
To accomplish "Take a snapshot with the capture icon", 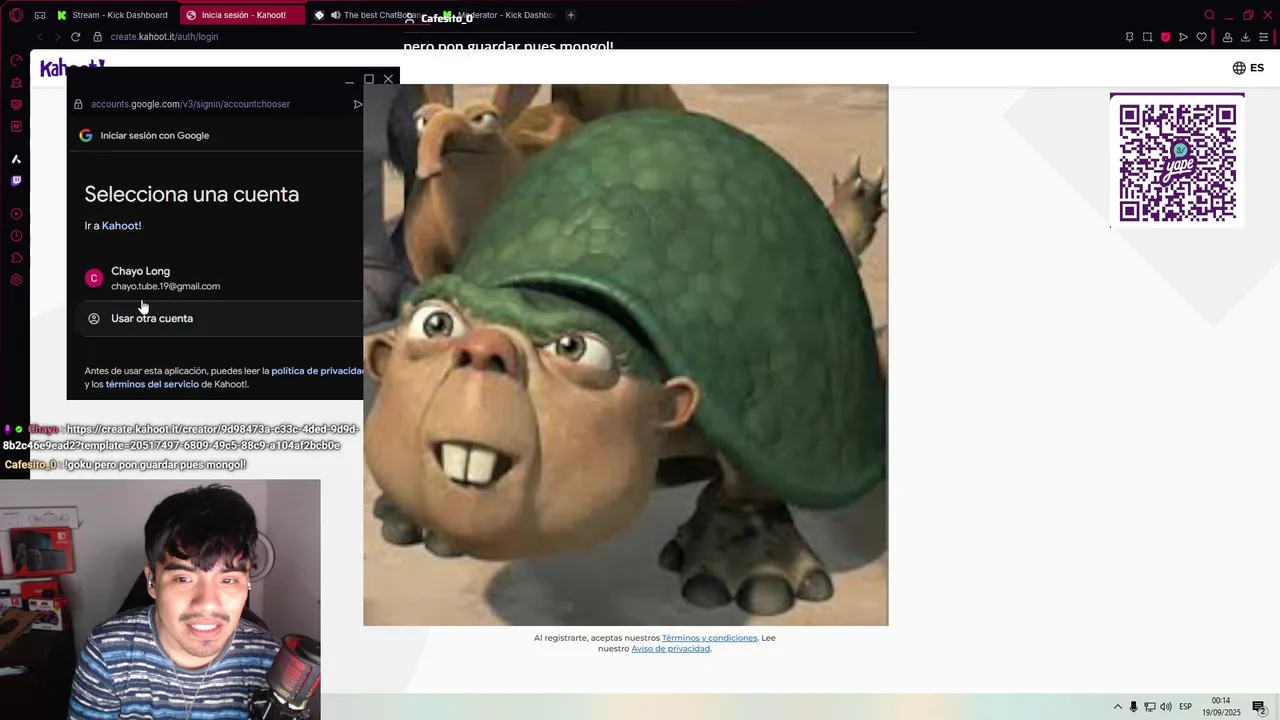I will point(1147,37).
